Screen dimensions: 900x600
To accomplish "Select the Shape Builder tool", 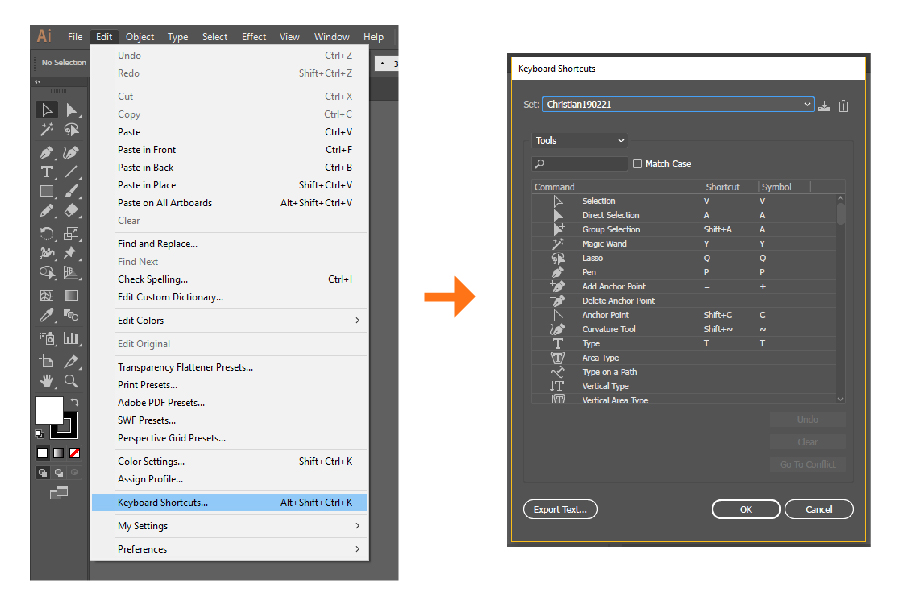I will 46,272.
